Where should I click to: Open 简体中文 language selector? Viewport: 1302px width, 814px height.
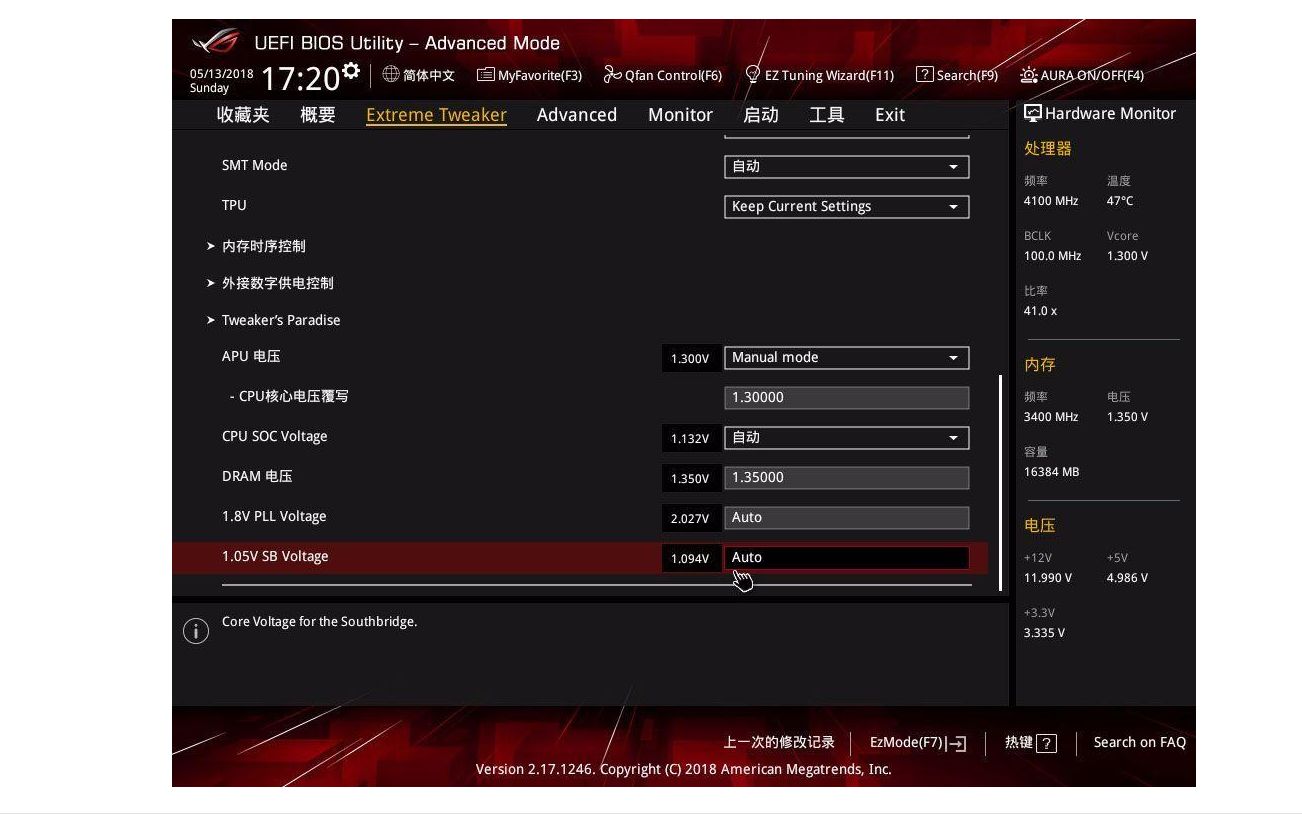[419, 75]
